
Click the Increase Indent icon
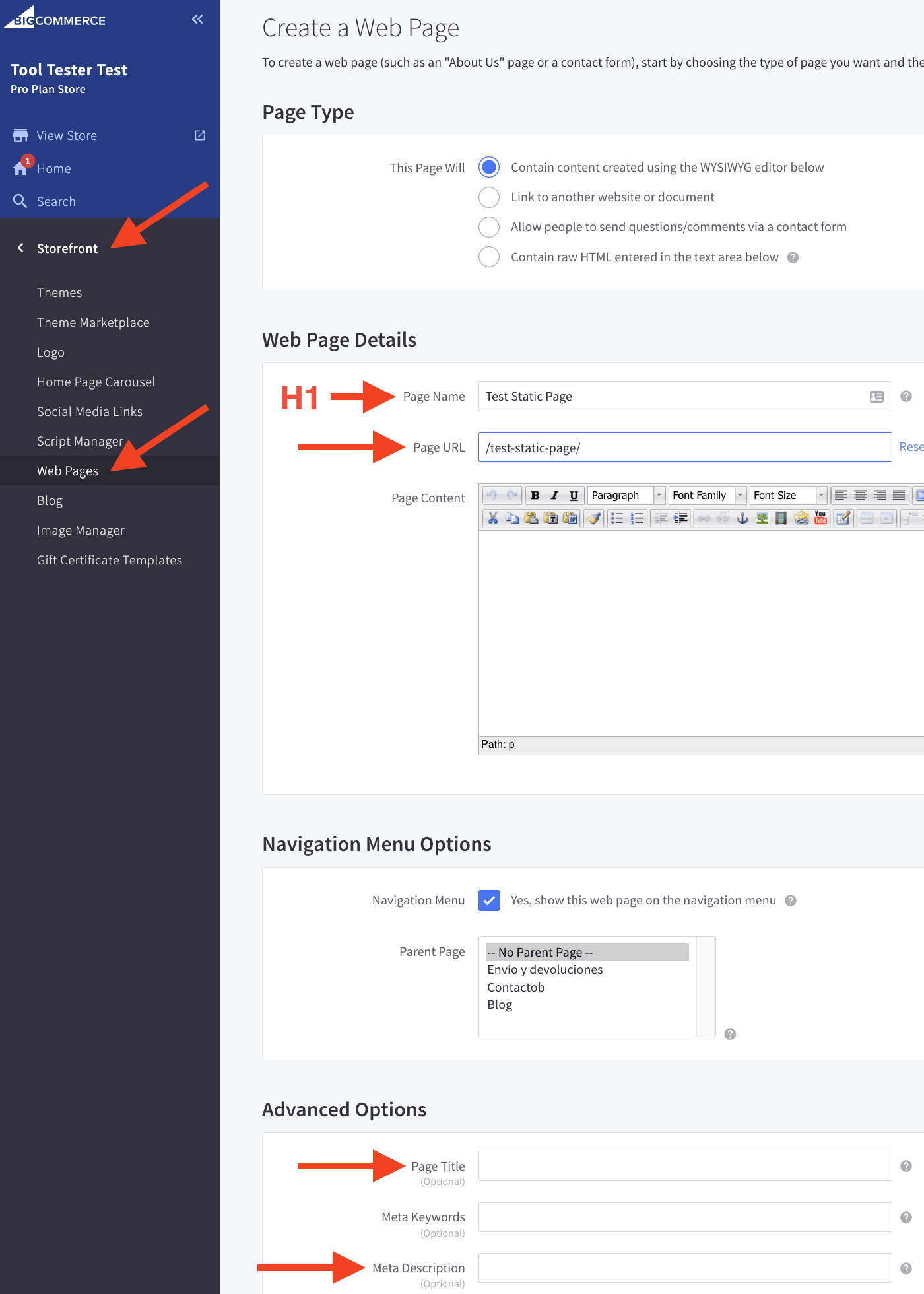click(x=680, y=518)
